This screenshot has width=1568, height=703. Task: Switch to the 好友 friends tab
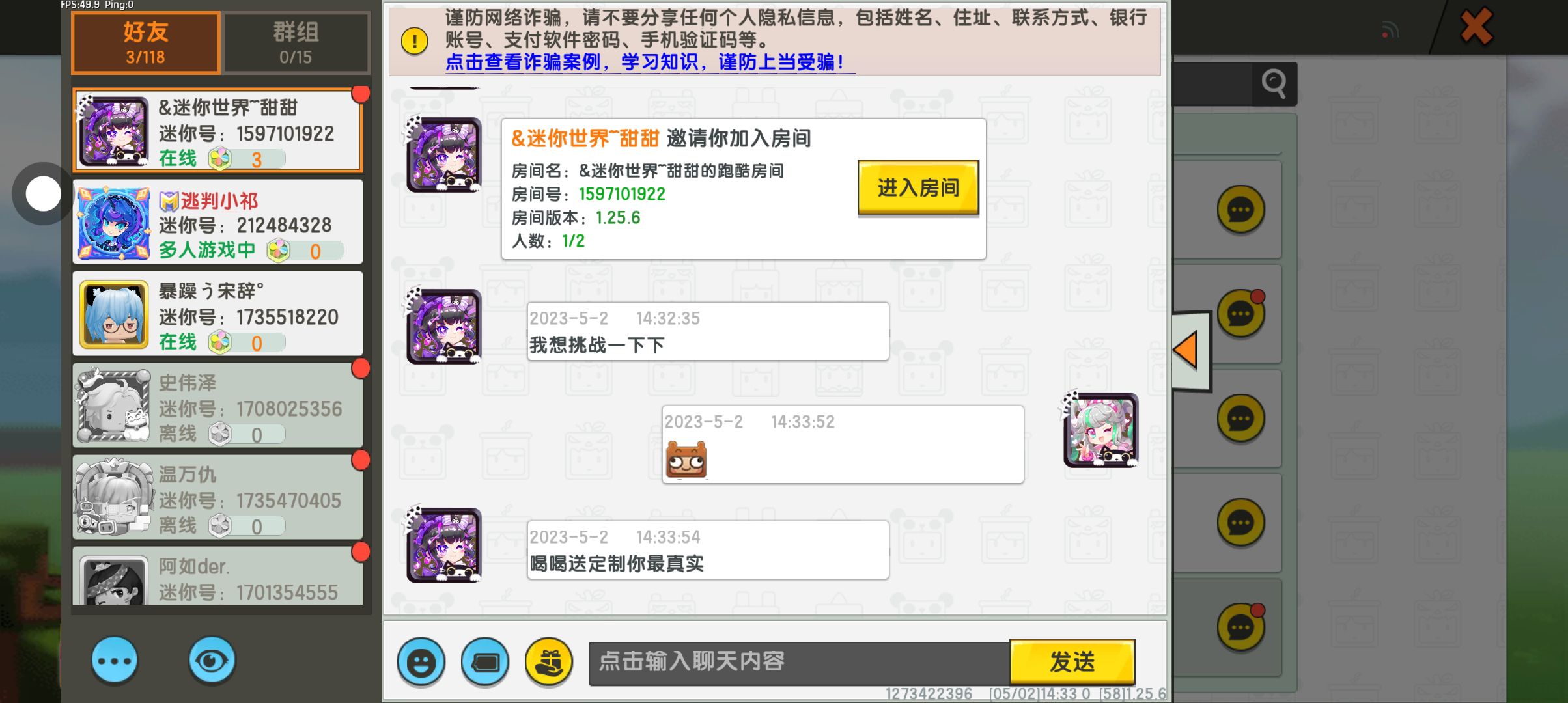(146, 42)
